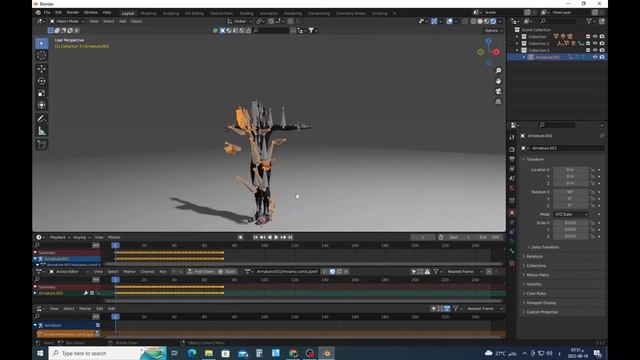This screenshot has height=360, width=640.
Task: Toggle camera view icon in viewport
Action: point(498,91)
